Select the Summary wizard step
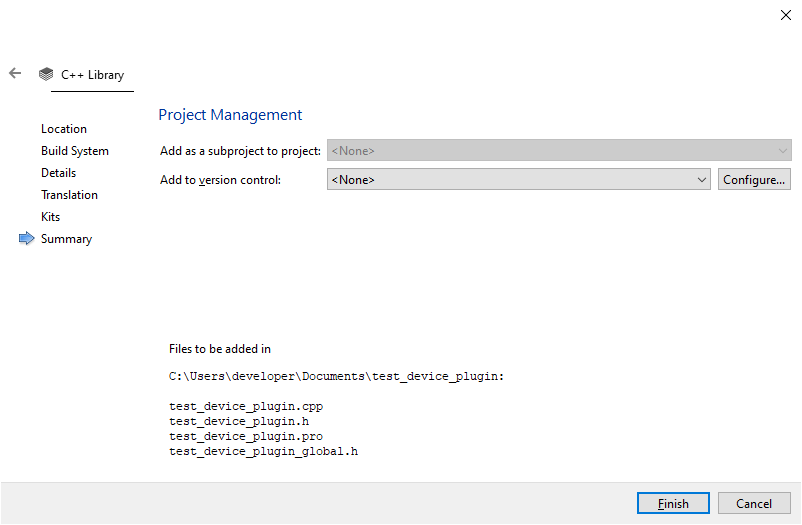The image size is (802, 525). tap(66, 239)
